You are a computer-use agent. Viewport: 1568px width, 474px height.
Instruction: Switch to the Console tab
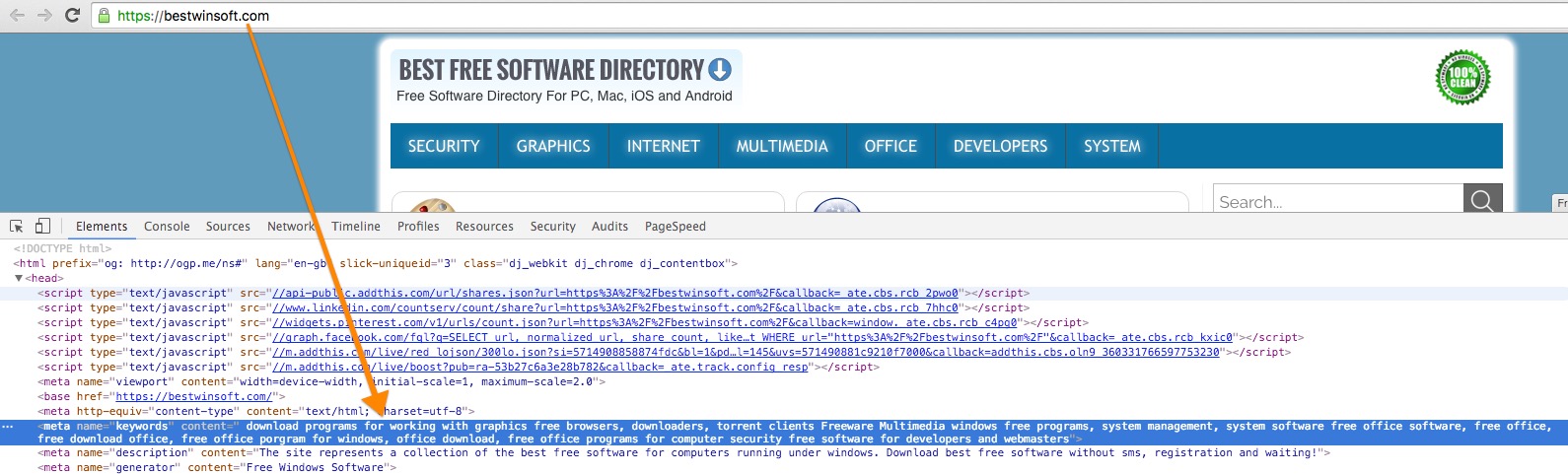[x=167, y=227]
